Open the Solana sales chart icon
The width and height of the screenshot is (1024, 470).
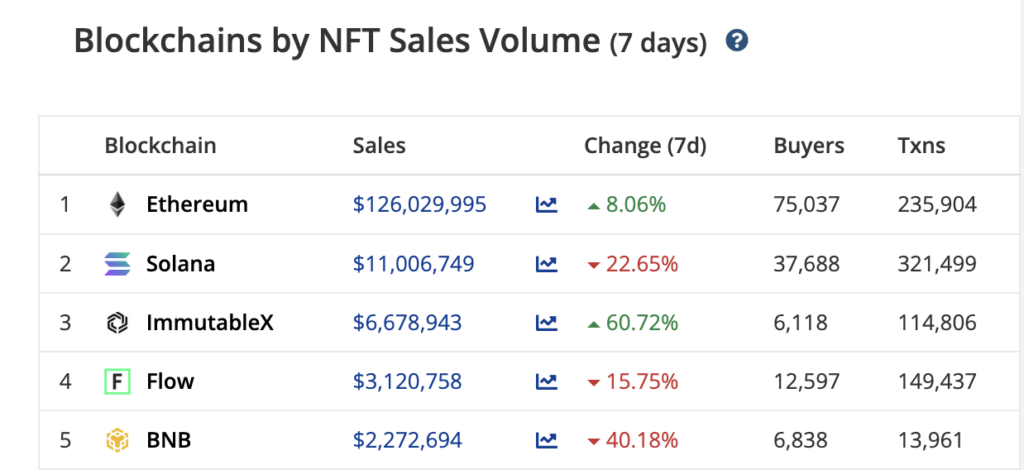pyautogui.click(x=546, y=264)
